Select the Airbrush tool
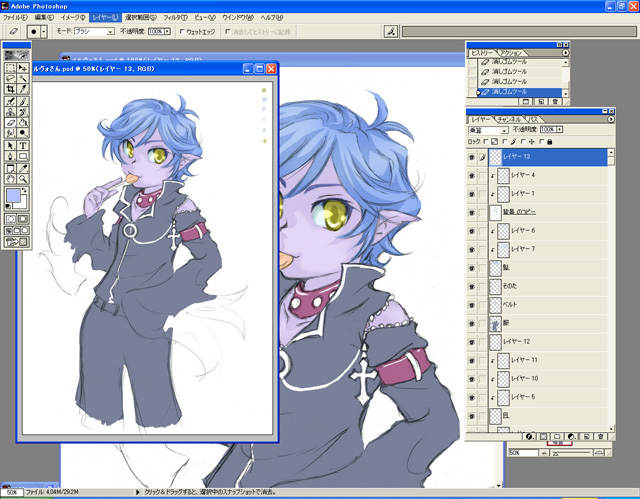Viewport: 640px width, 499px height. coord(11,101)
